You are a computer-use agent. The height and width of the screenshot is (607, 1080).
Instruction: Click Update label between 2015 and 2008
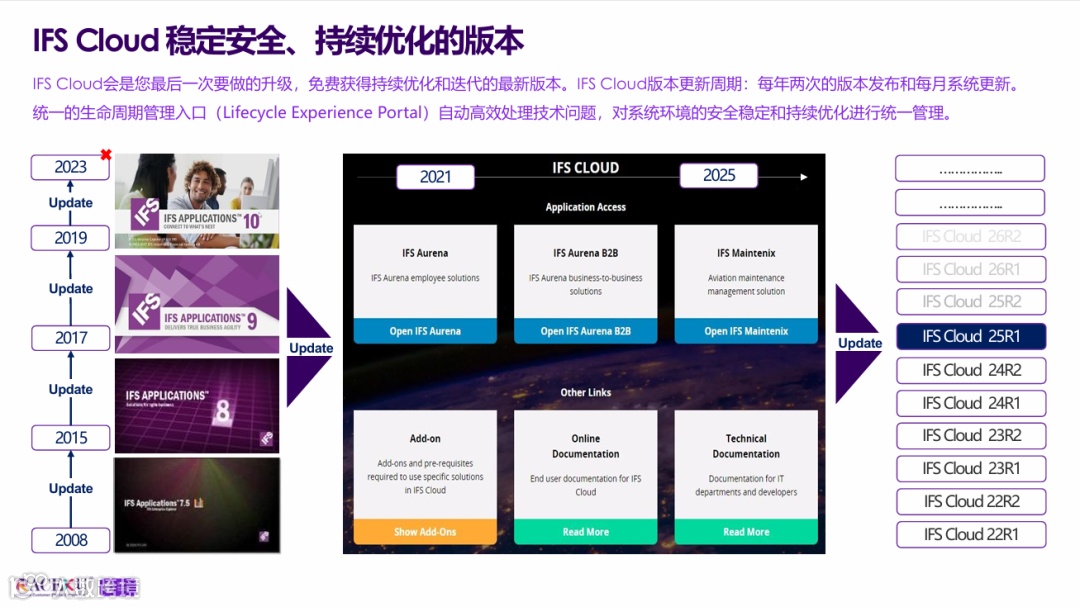(70, 488)
